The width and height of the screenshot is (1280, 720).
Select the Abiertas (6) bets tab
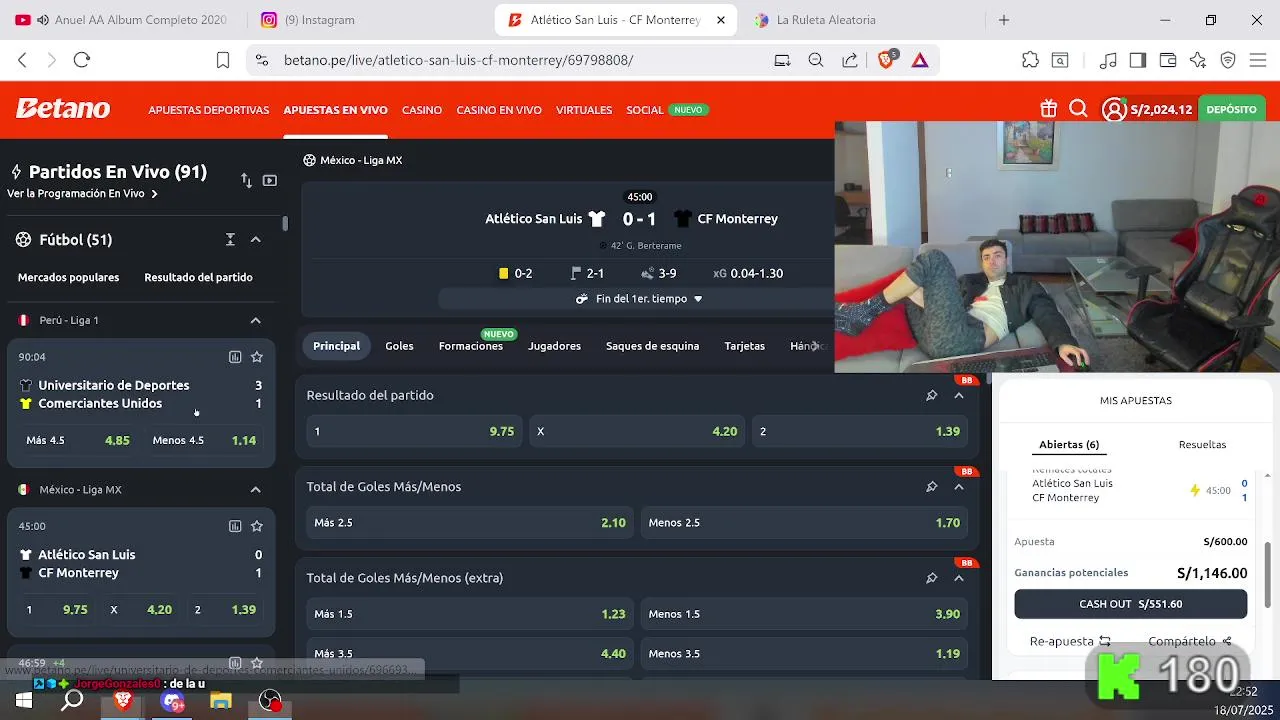pyautogui.click(x=1069, y=444)
